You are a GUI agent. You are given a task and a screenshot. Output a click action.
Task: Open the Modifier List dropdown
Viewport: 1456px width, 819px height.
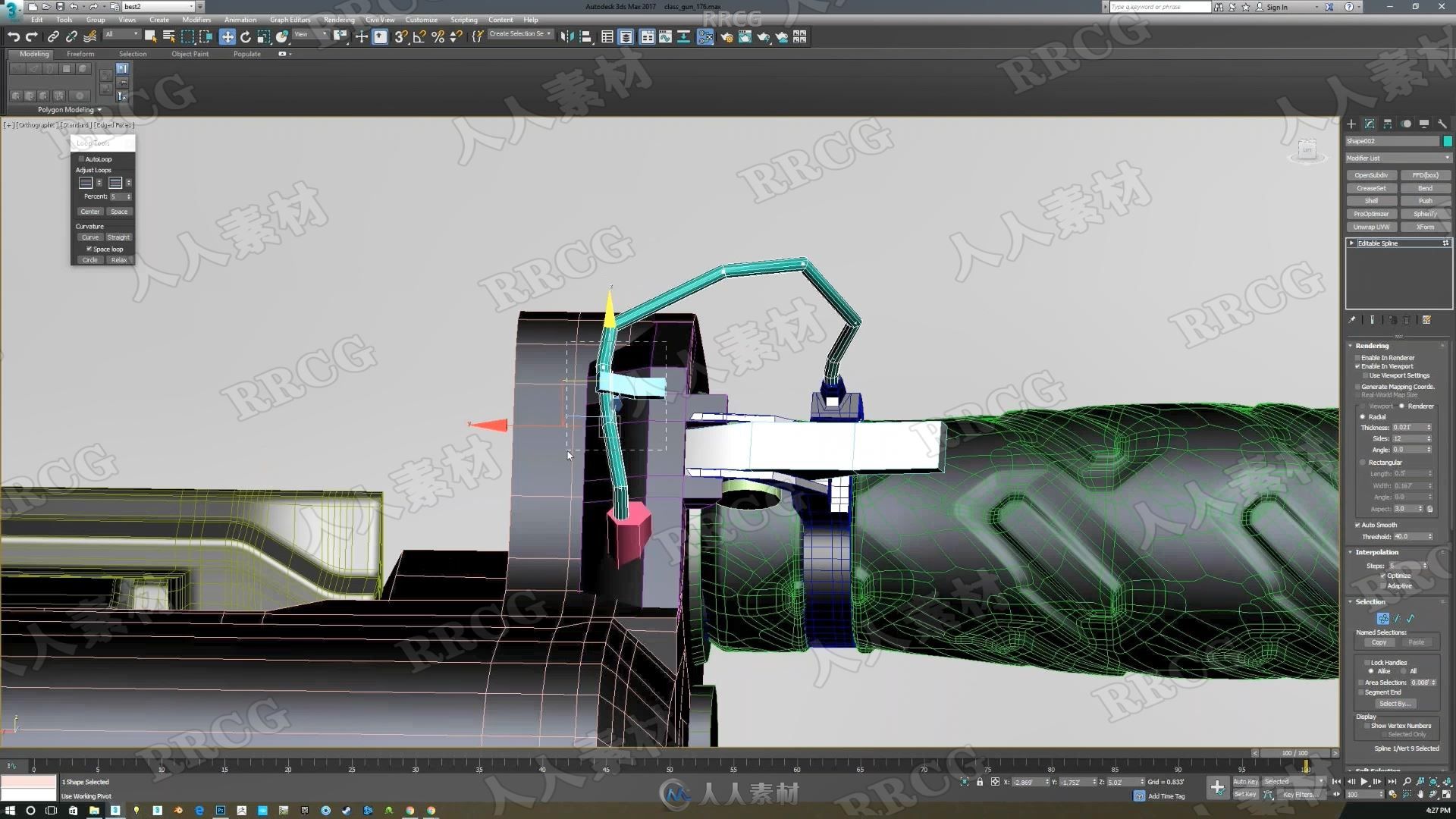coord(1398,158)
